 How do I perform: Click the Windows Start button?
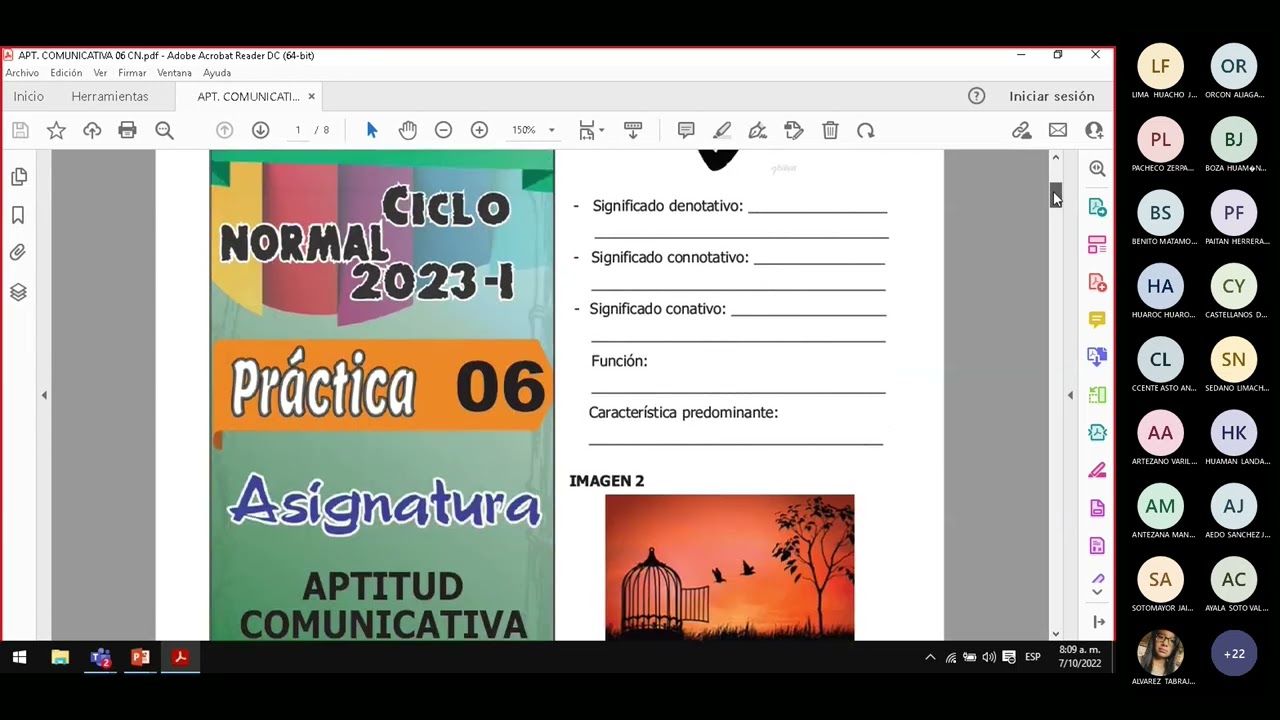19,657
